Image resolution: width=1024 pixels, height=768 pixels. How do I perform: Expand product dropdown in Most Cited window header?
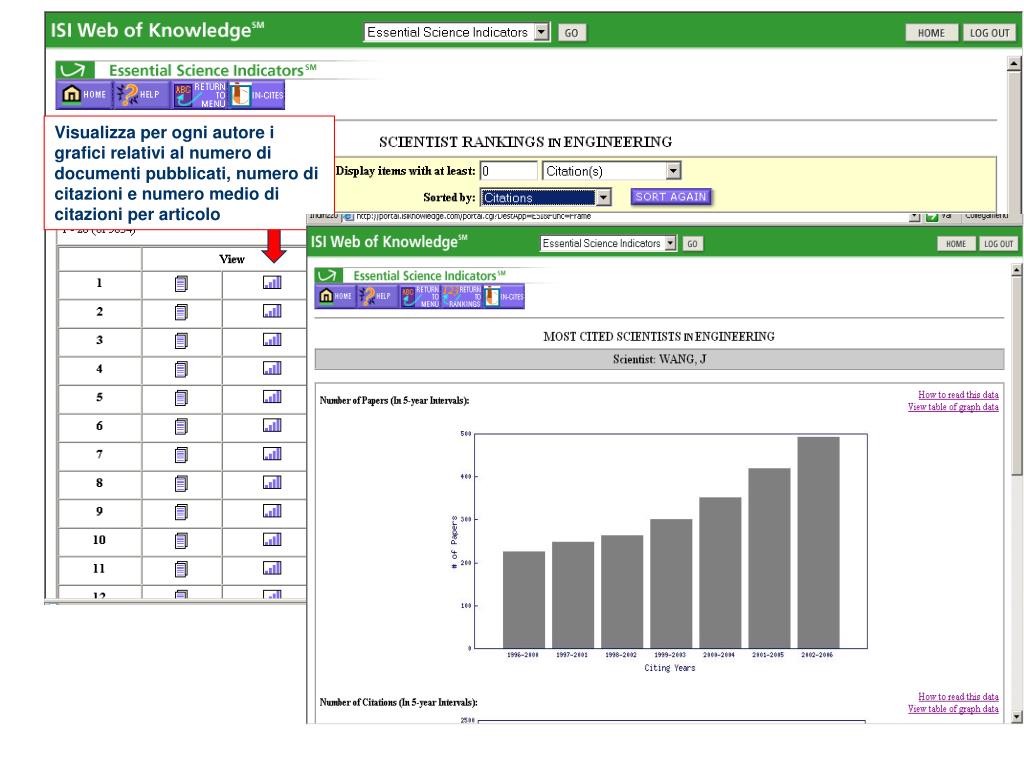[670, 243]
